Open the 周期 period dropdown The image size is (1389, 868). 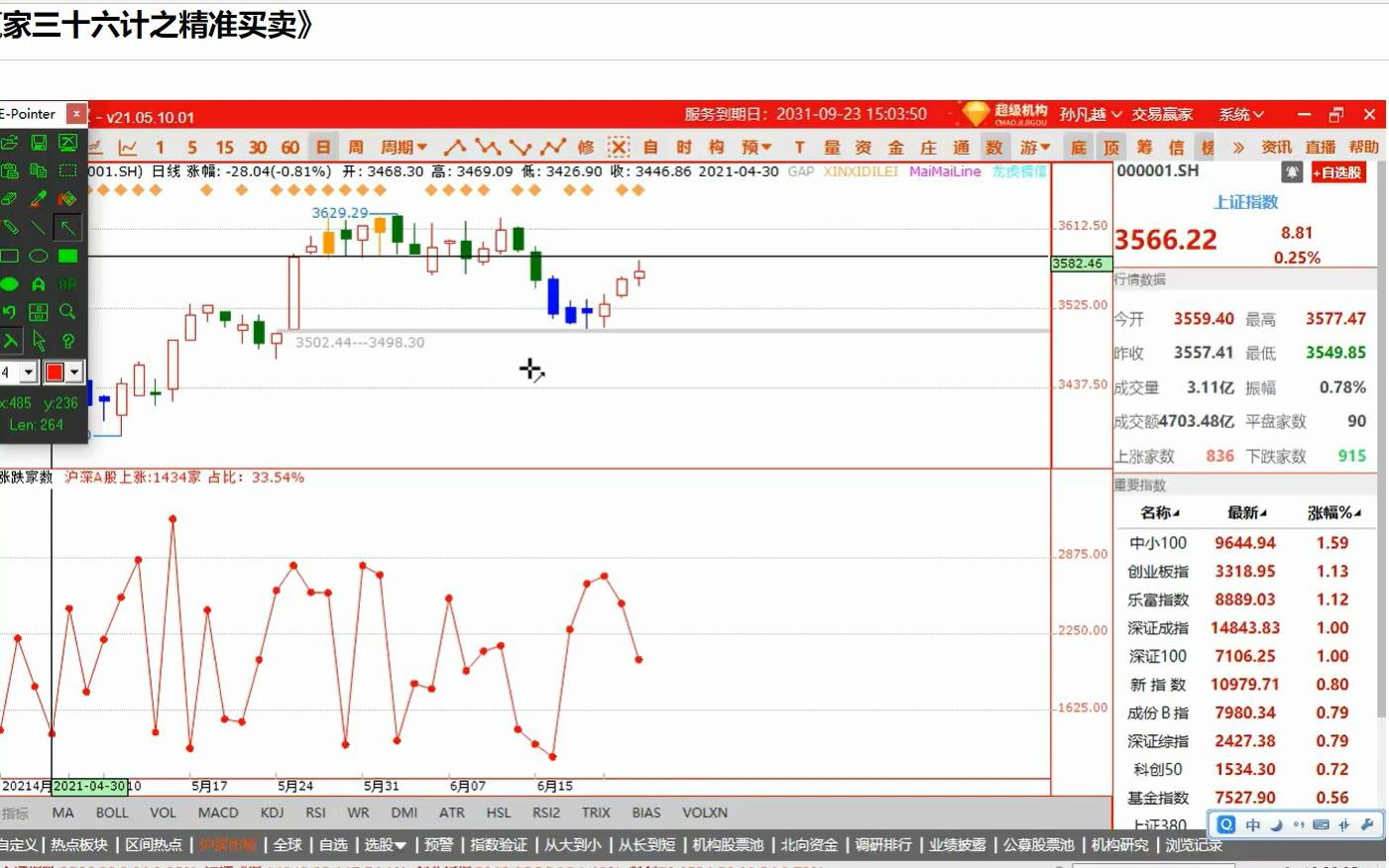(x=404, y=148)
